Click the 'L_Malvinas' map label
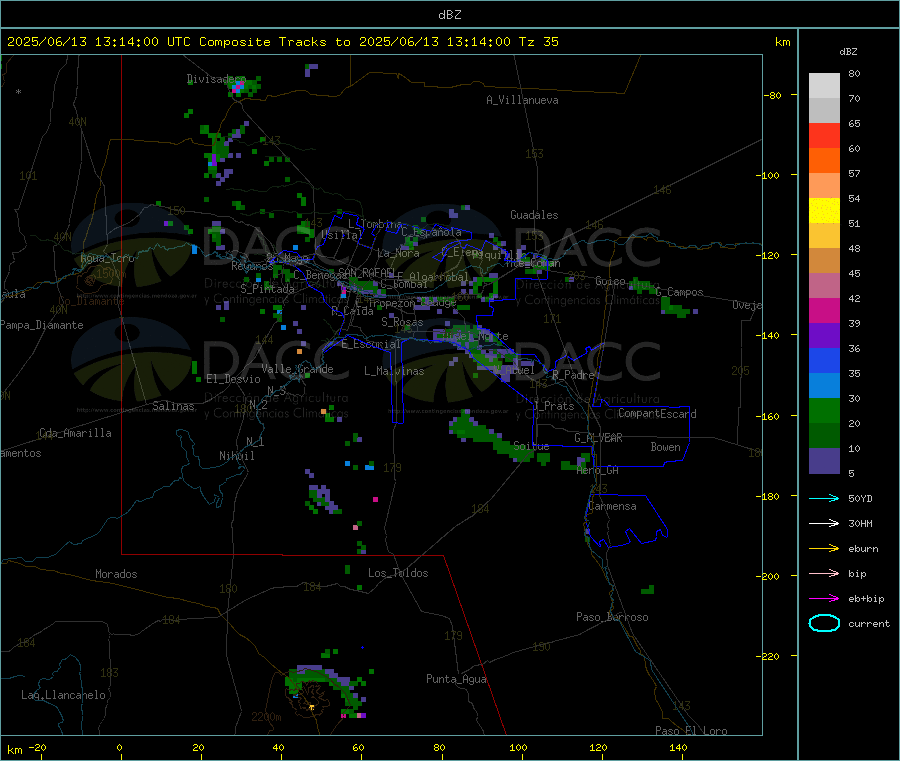Screen dimensions: 900x761 (x=394, y=371)
